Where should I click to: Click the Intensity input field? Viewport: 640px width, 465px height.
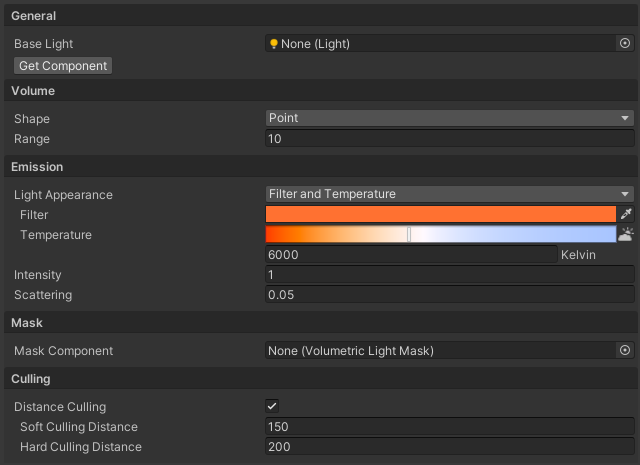(x=450, y=275)
